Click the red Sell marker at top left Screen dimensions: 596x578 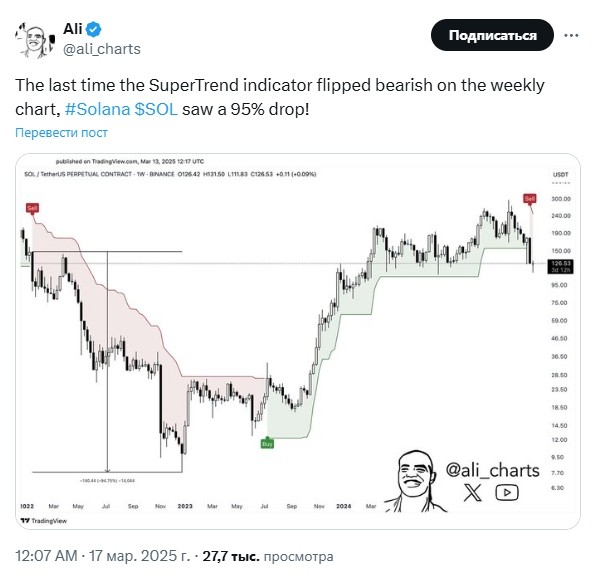32,208
